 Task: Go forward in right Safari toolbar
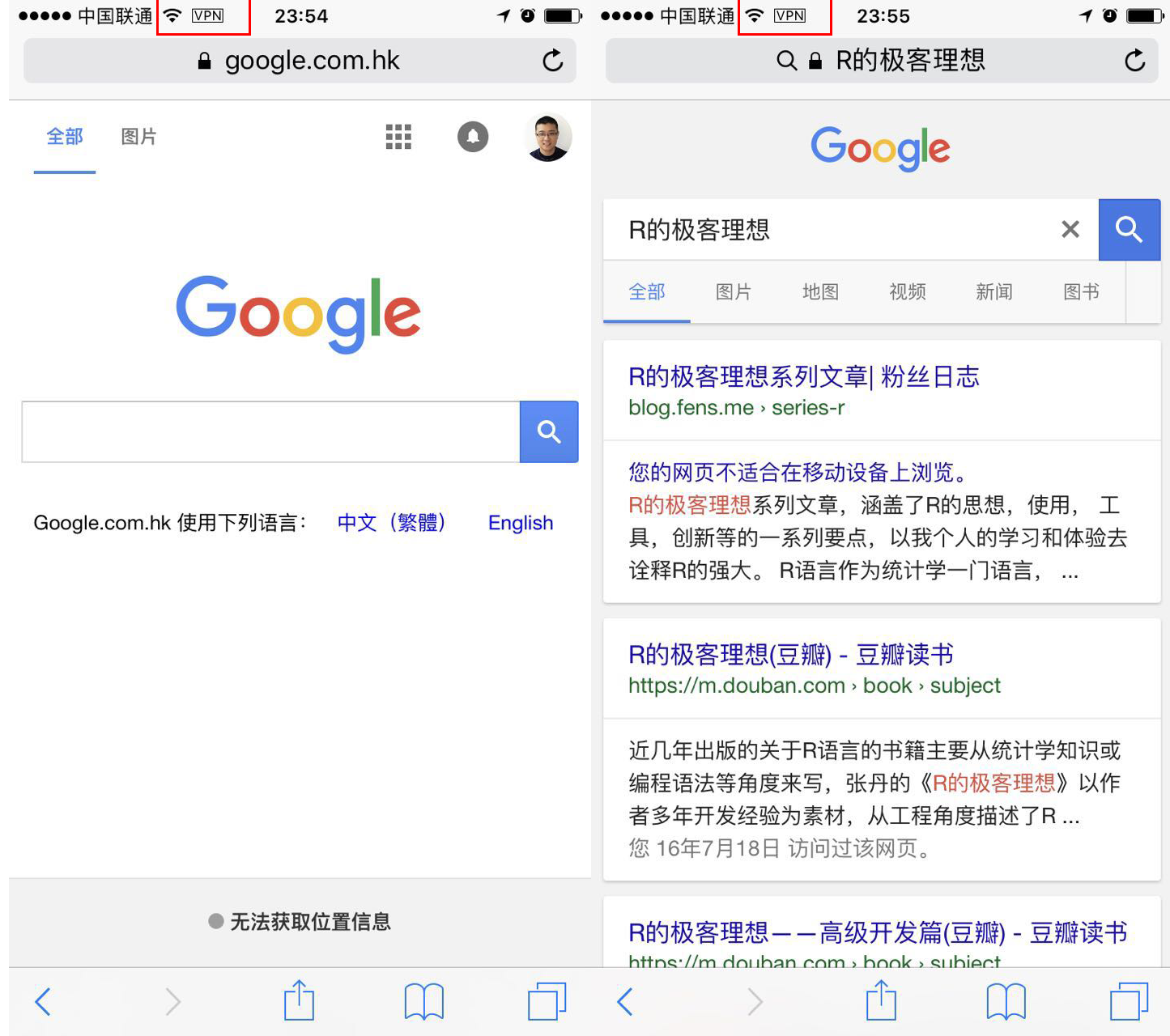pyautogui.click(x=755, y=1002)
